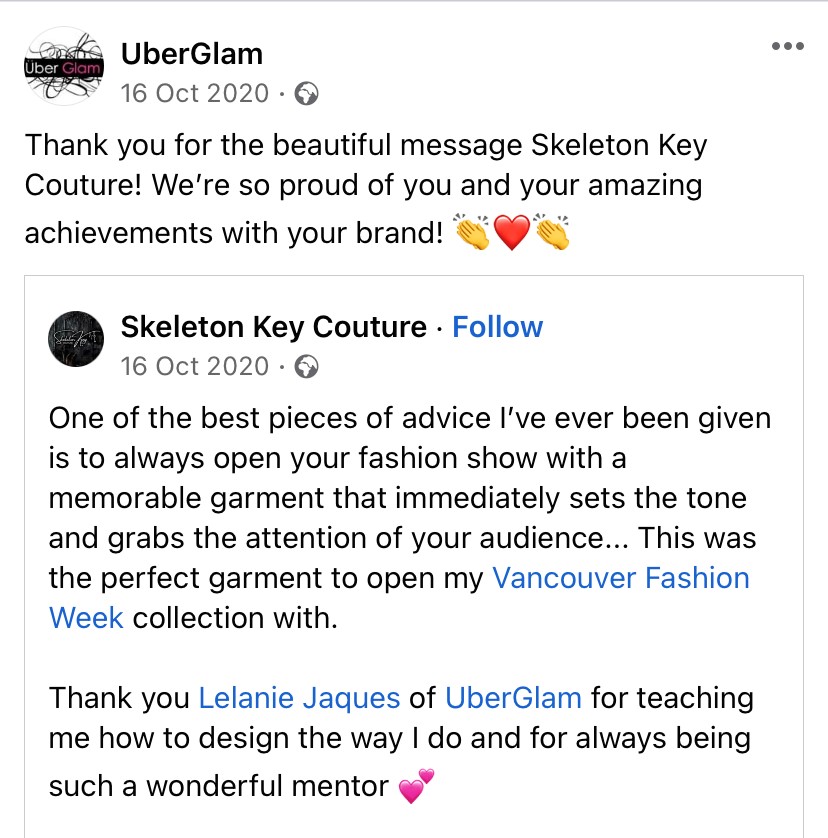Click the red heart emoji

pyautogui.click(x=511, y=233)
